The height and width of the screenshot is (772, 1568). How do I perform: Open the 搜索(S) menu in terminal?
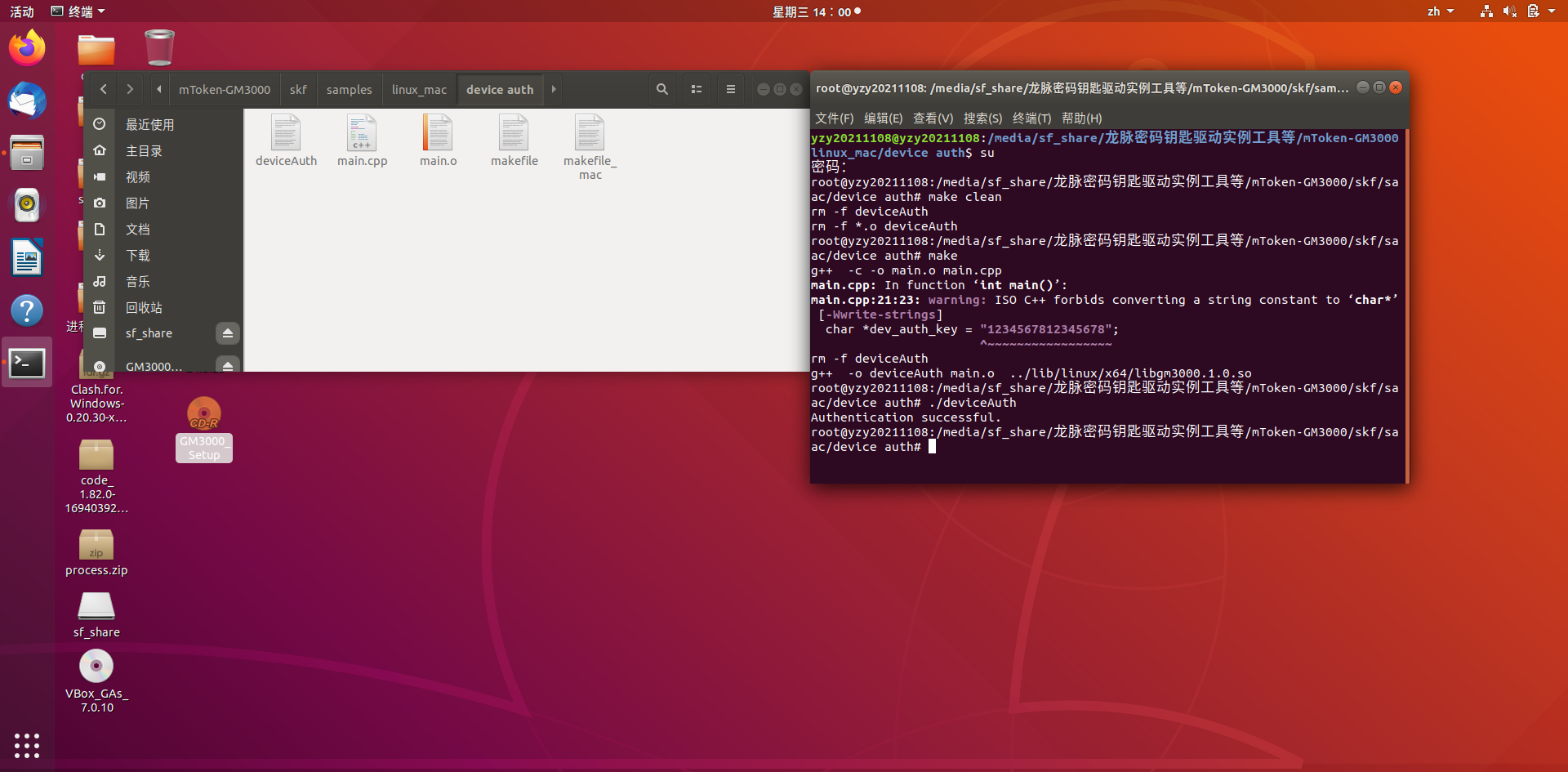[982, 118]
